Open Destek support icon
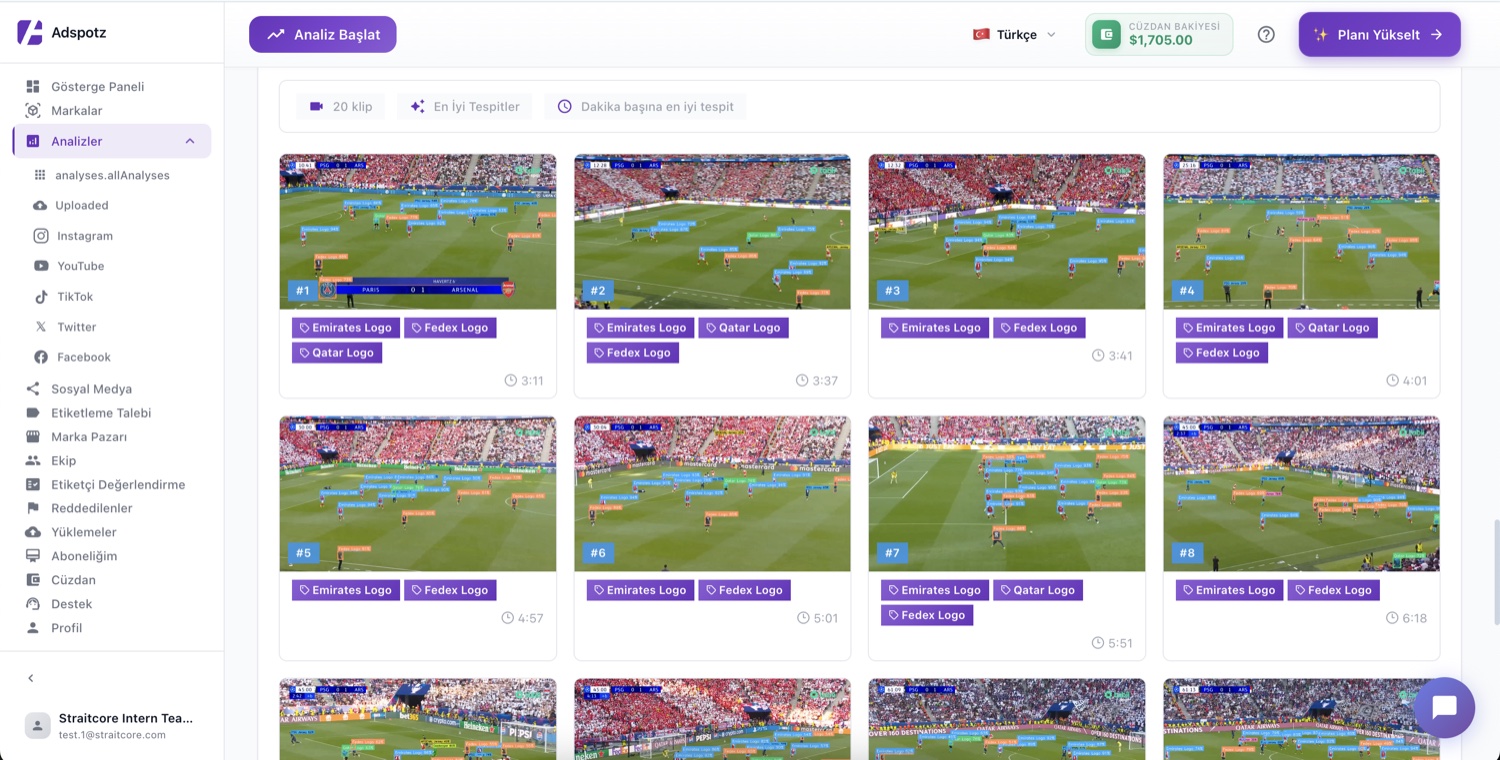The image size is (1500, 760). point(33,604)
